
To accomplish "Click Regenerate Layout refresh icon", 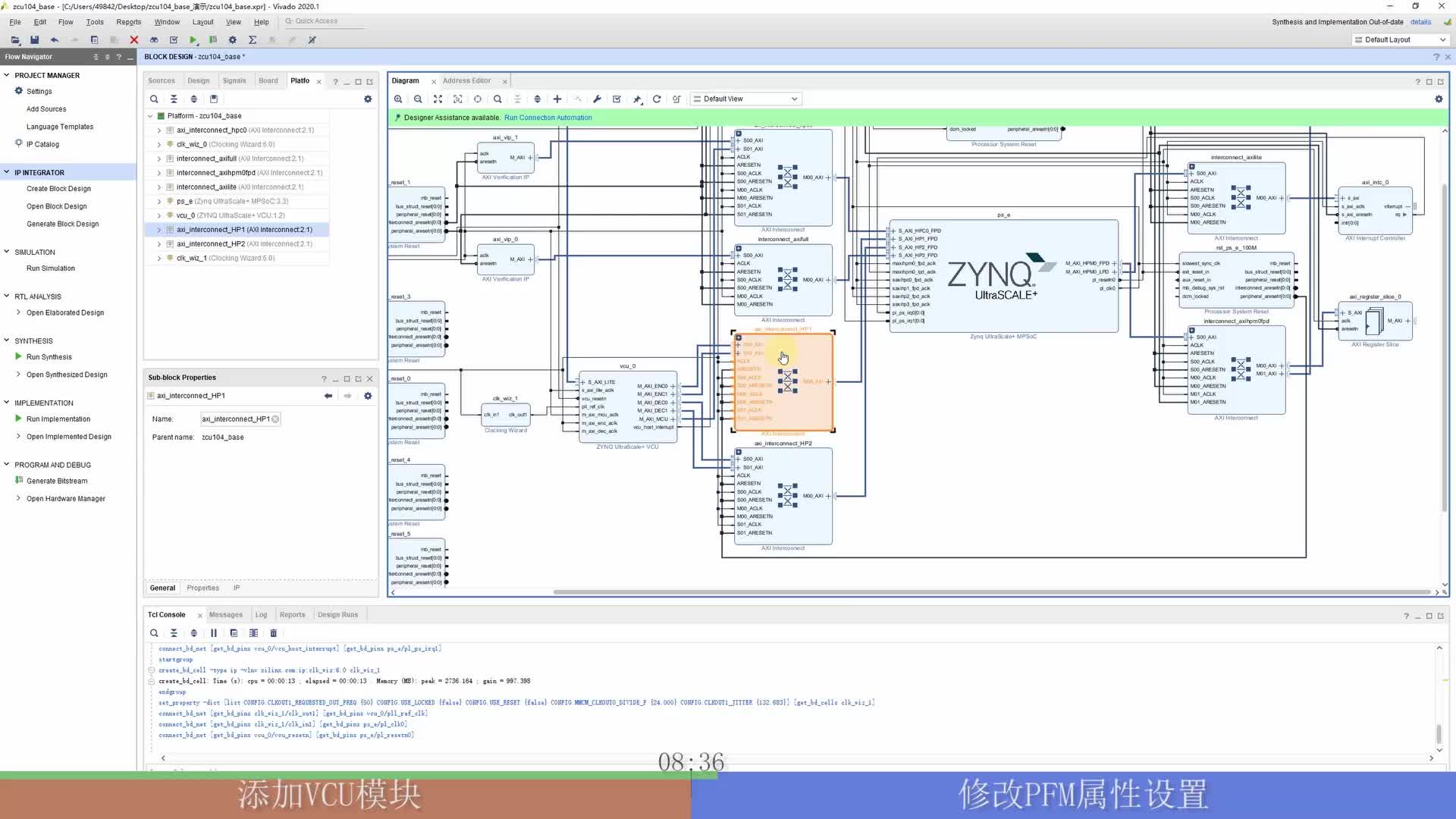I will coord(657,99).
